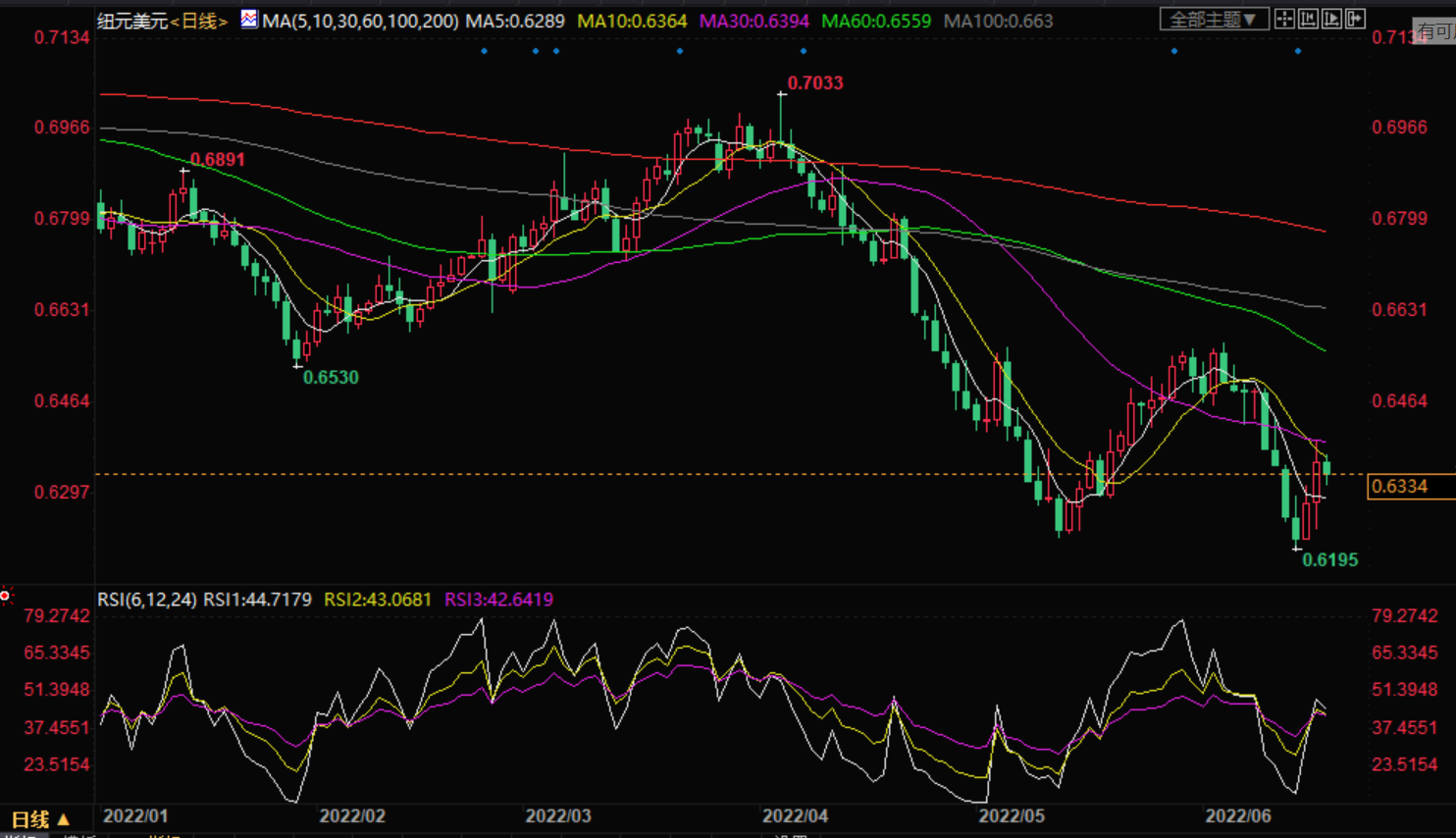Click the current price tag 0.6334

point(1410,487)
